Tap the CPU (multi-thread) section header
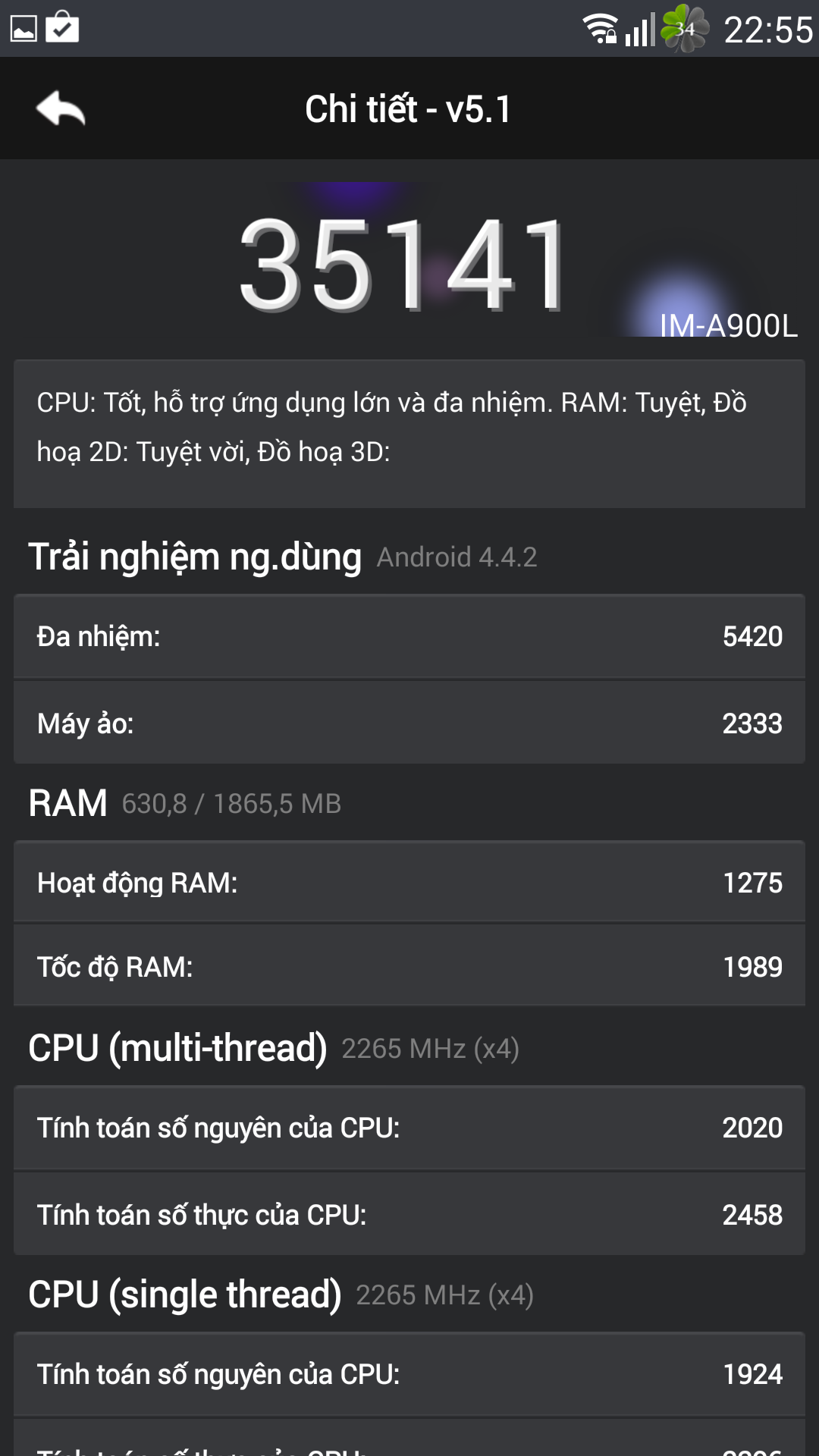The width and height of the screenshot is (819, 1456). coord(177,1048)
